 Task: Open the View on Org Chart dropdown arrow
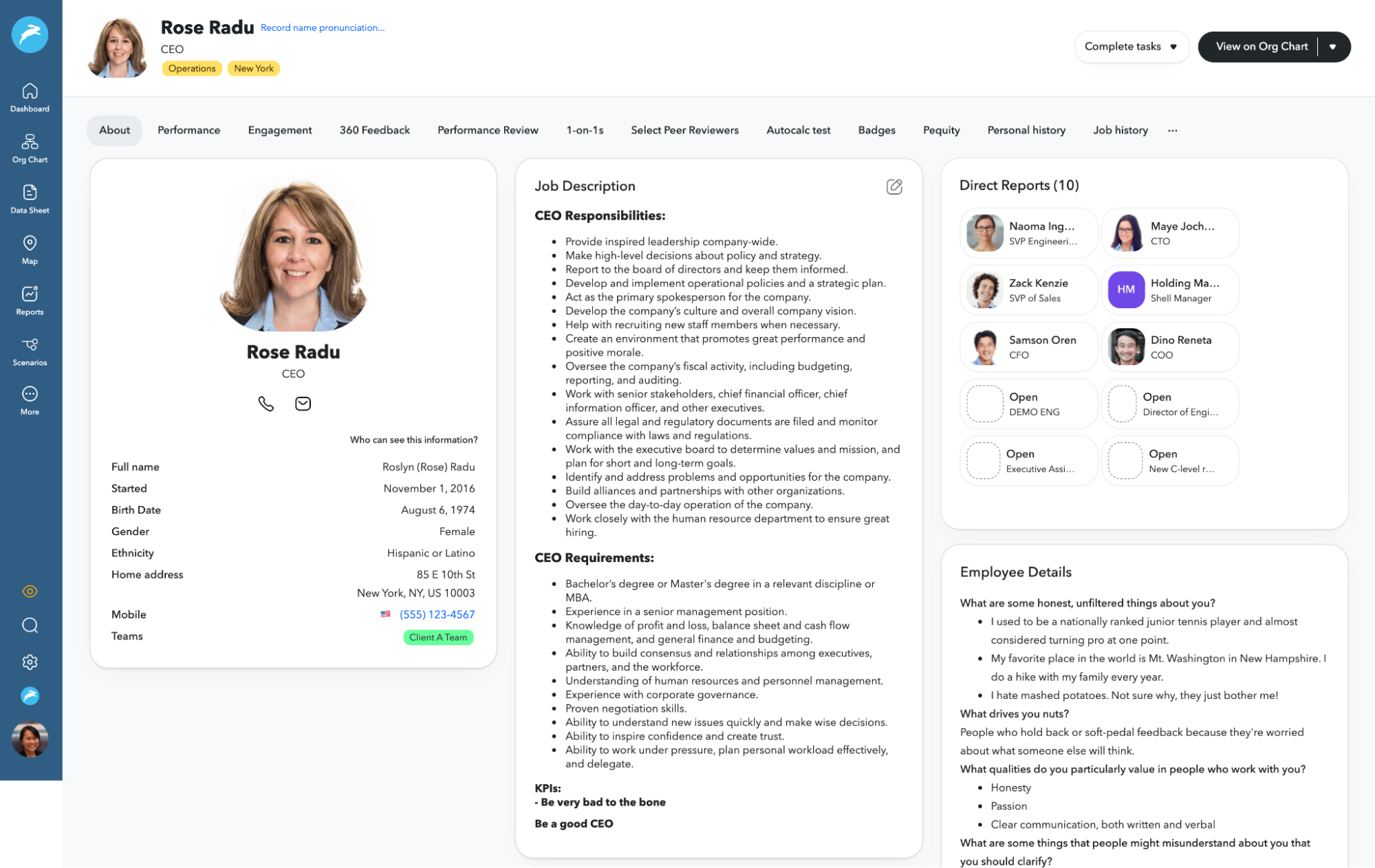1333,47
